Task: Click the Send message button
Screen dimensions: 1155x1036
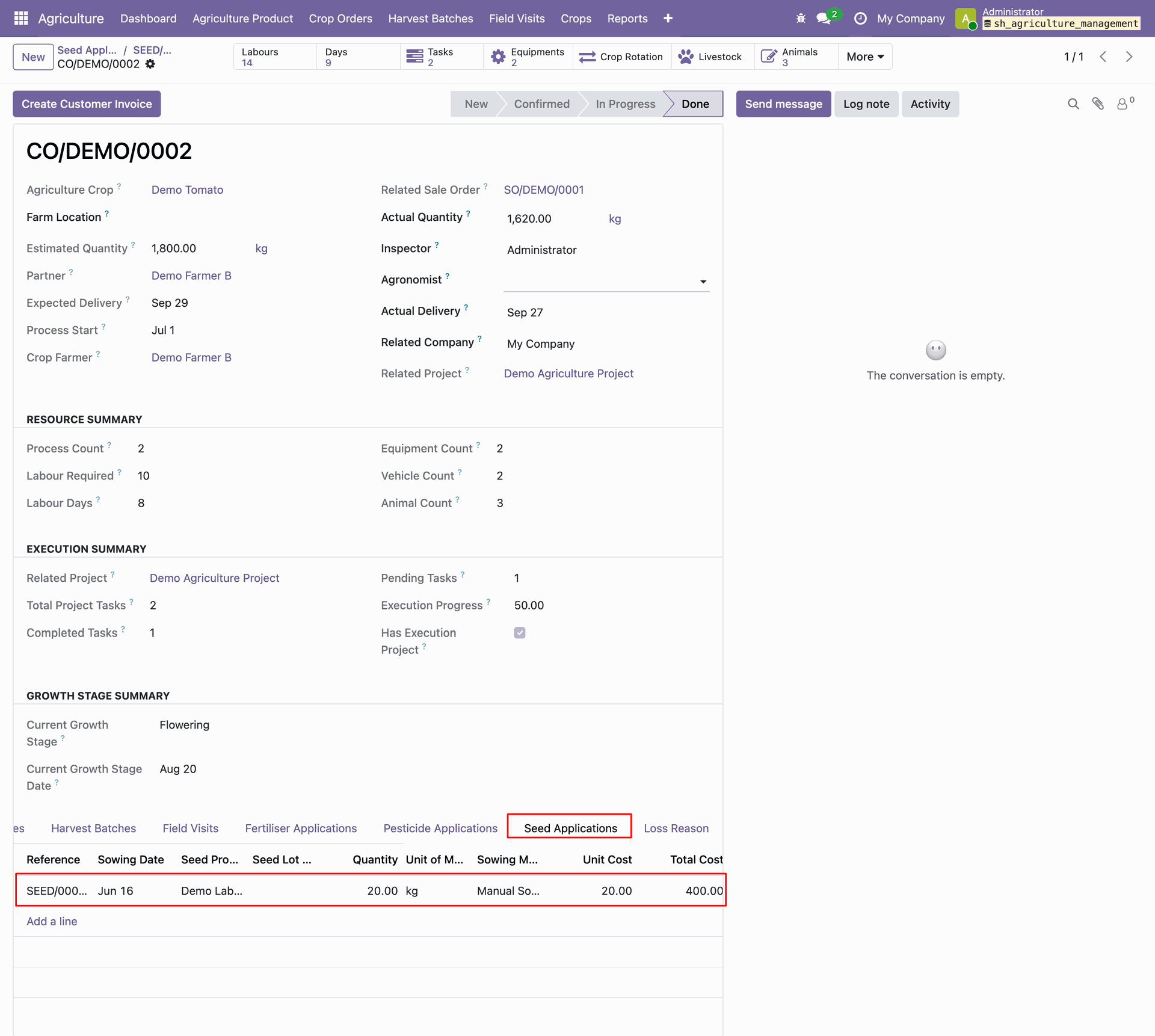Action: (x=783, y=104)
